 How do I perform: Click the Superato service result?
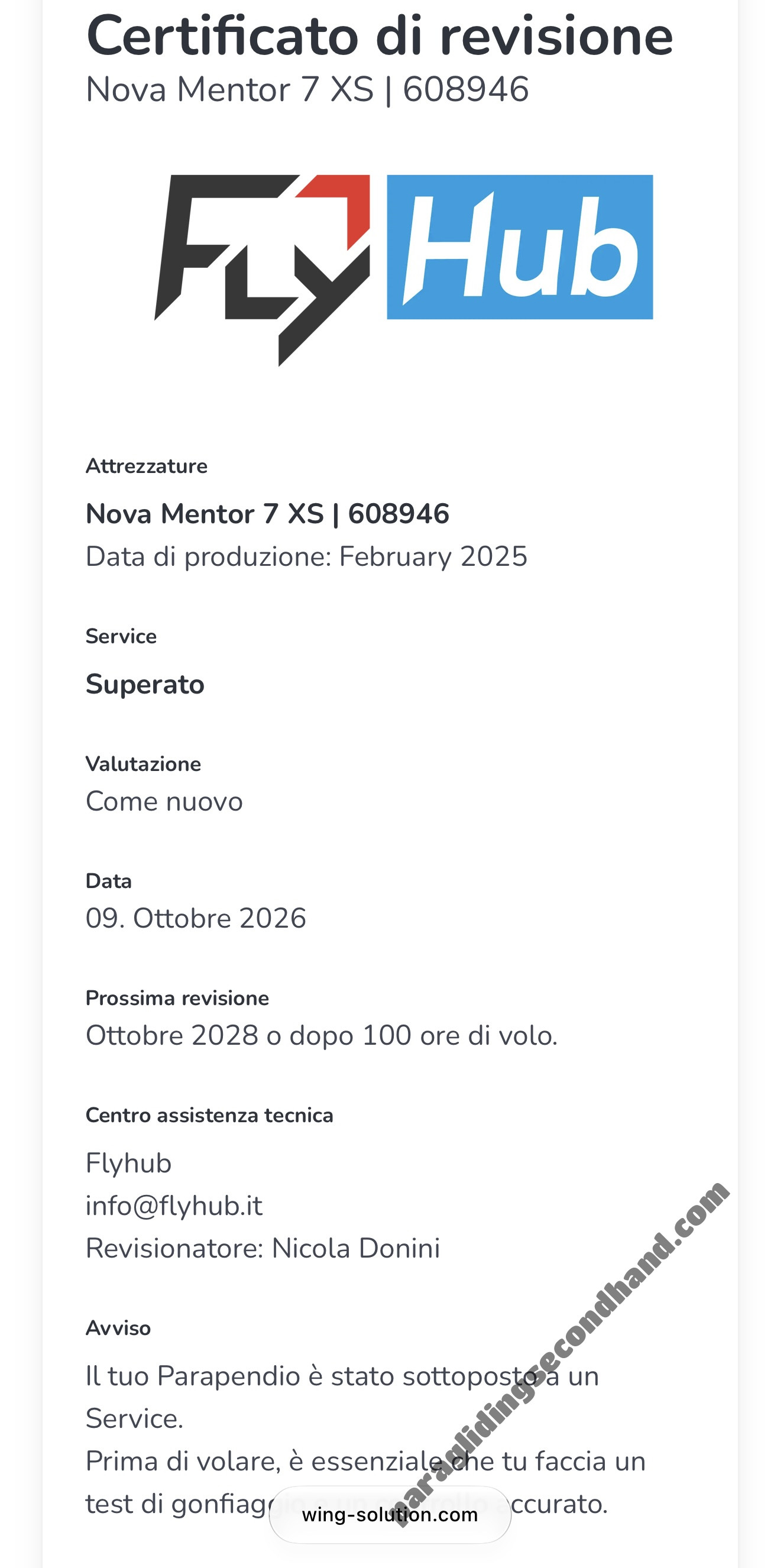(145, 684)
